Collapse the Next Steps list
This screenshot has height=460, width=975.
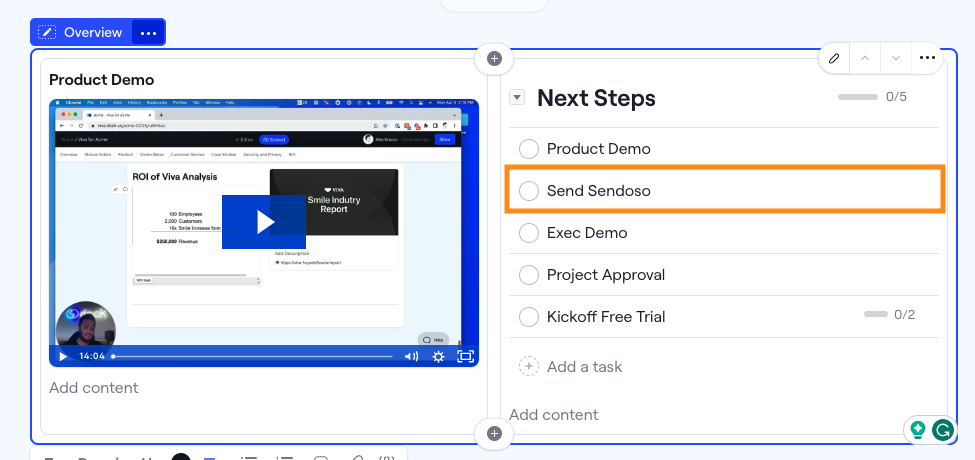[x=517, y=97]
